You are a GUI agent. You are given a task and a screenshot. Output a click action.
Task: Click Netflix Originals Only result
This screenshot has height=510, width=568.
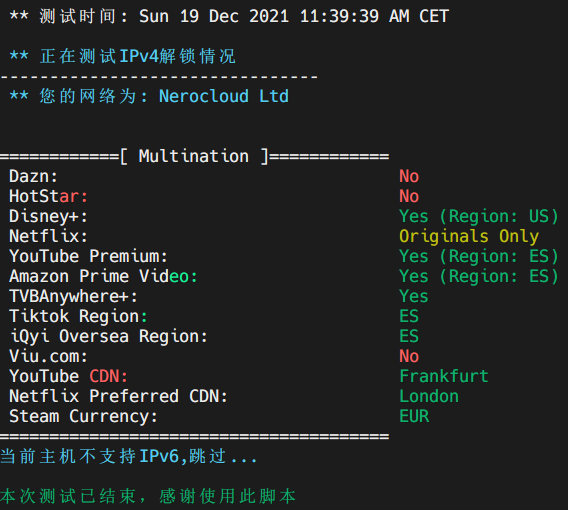click(469, 236)
